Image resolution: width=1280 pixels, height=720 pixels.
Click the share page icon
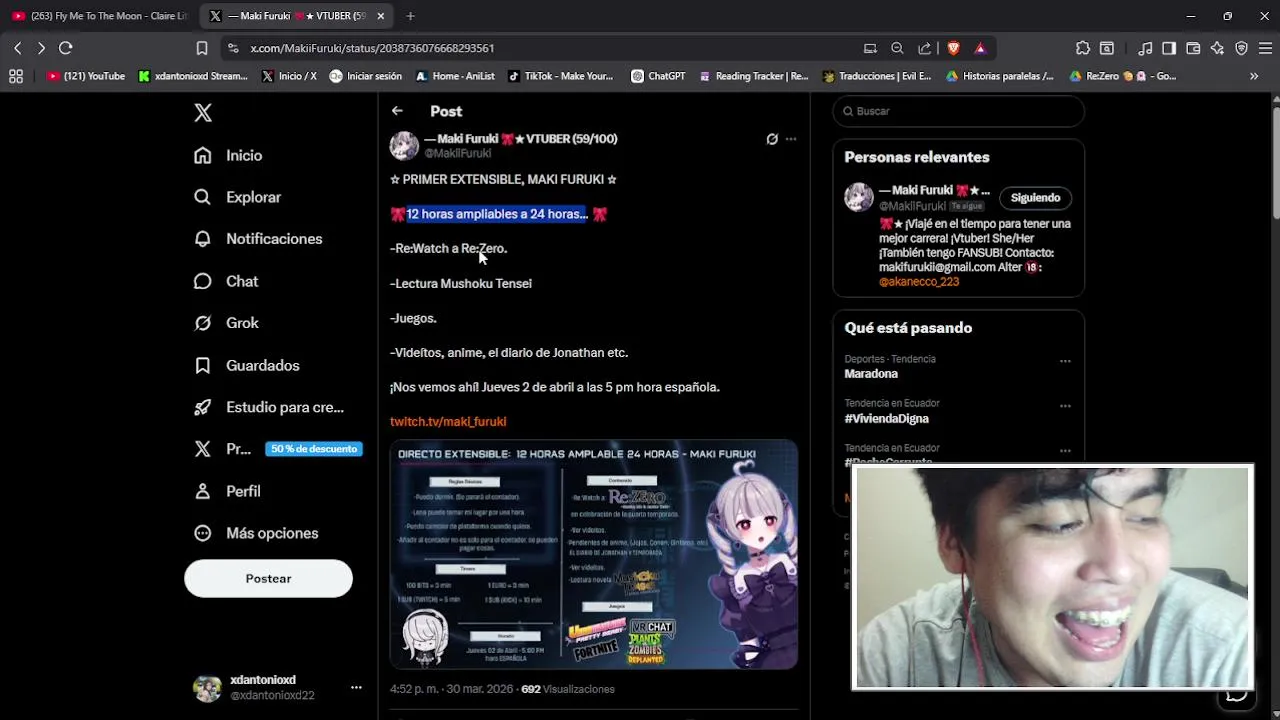click(924, 48)
